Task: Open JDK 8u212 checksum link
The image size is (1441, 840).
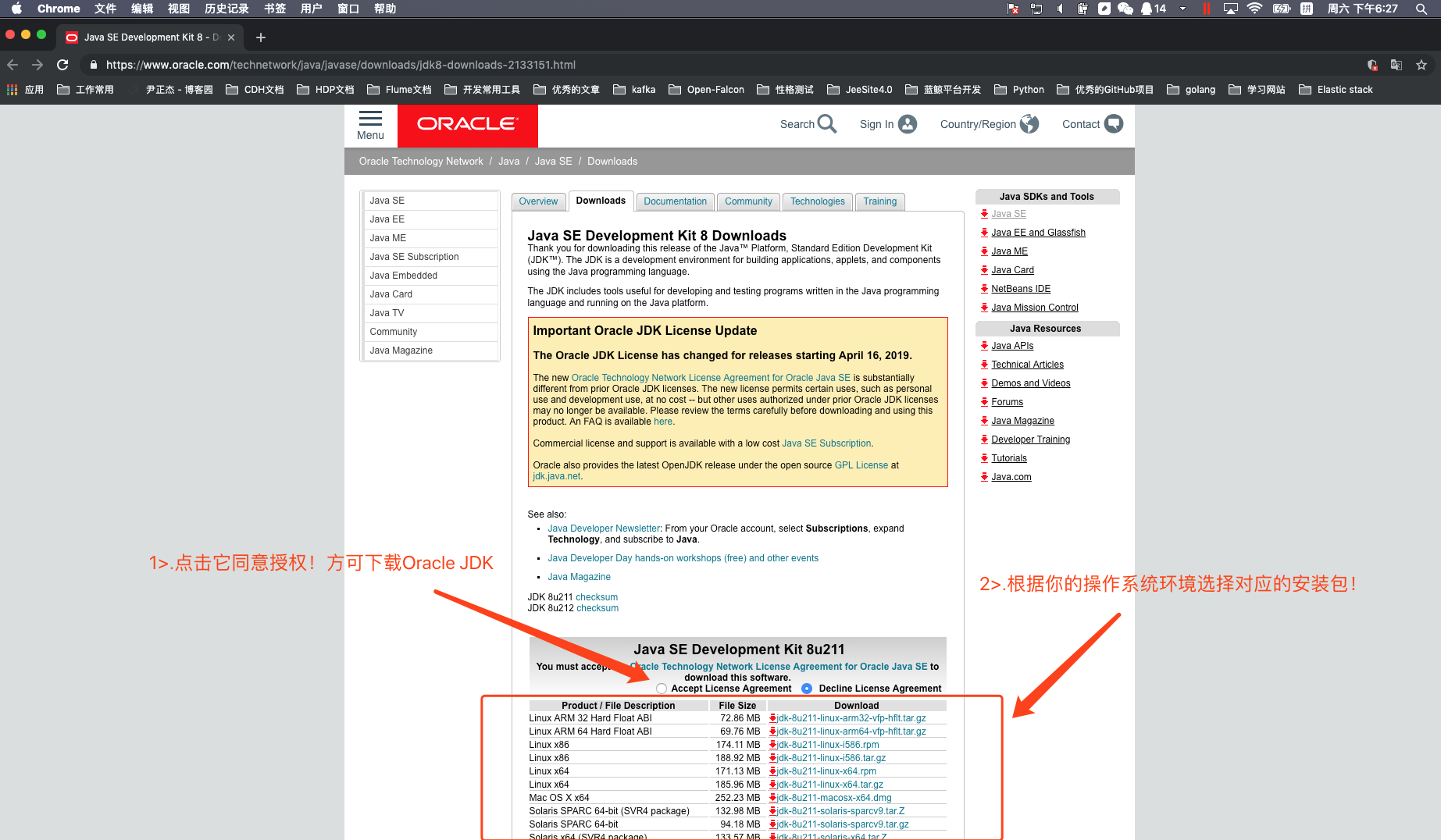Action: click(597, 608)
